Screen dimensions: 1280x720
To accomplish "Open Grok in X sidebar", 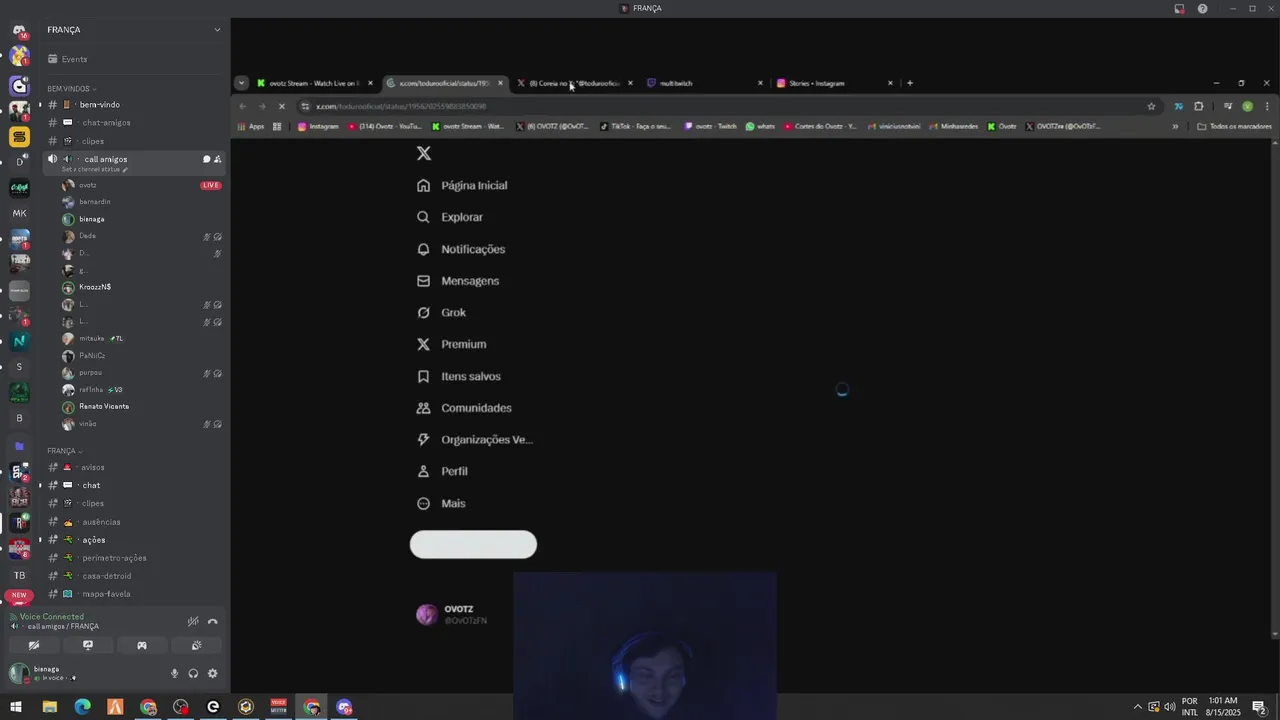I will 441,312.
